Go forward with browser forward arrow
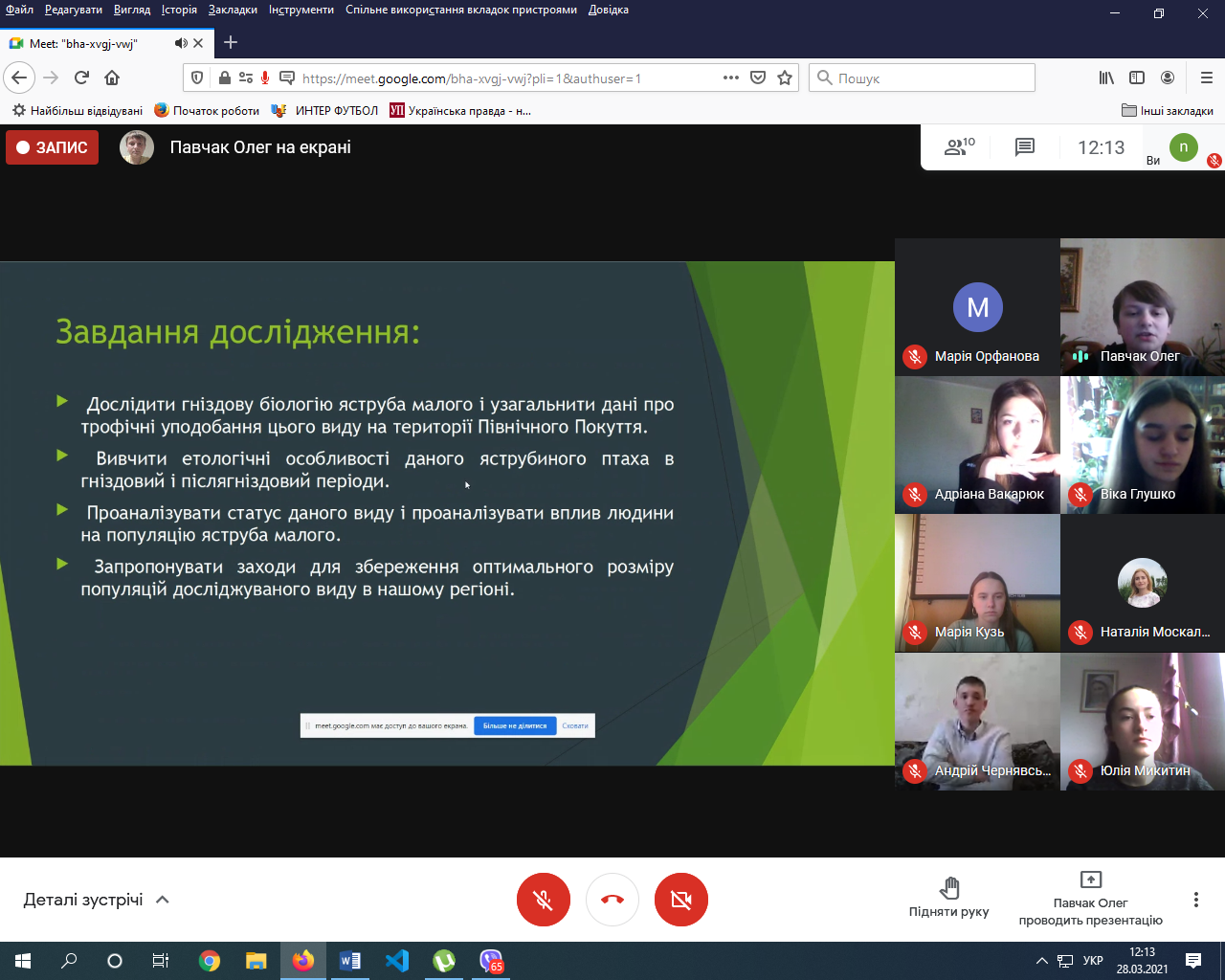 pyautogui.click(x=52, y=78)
